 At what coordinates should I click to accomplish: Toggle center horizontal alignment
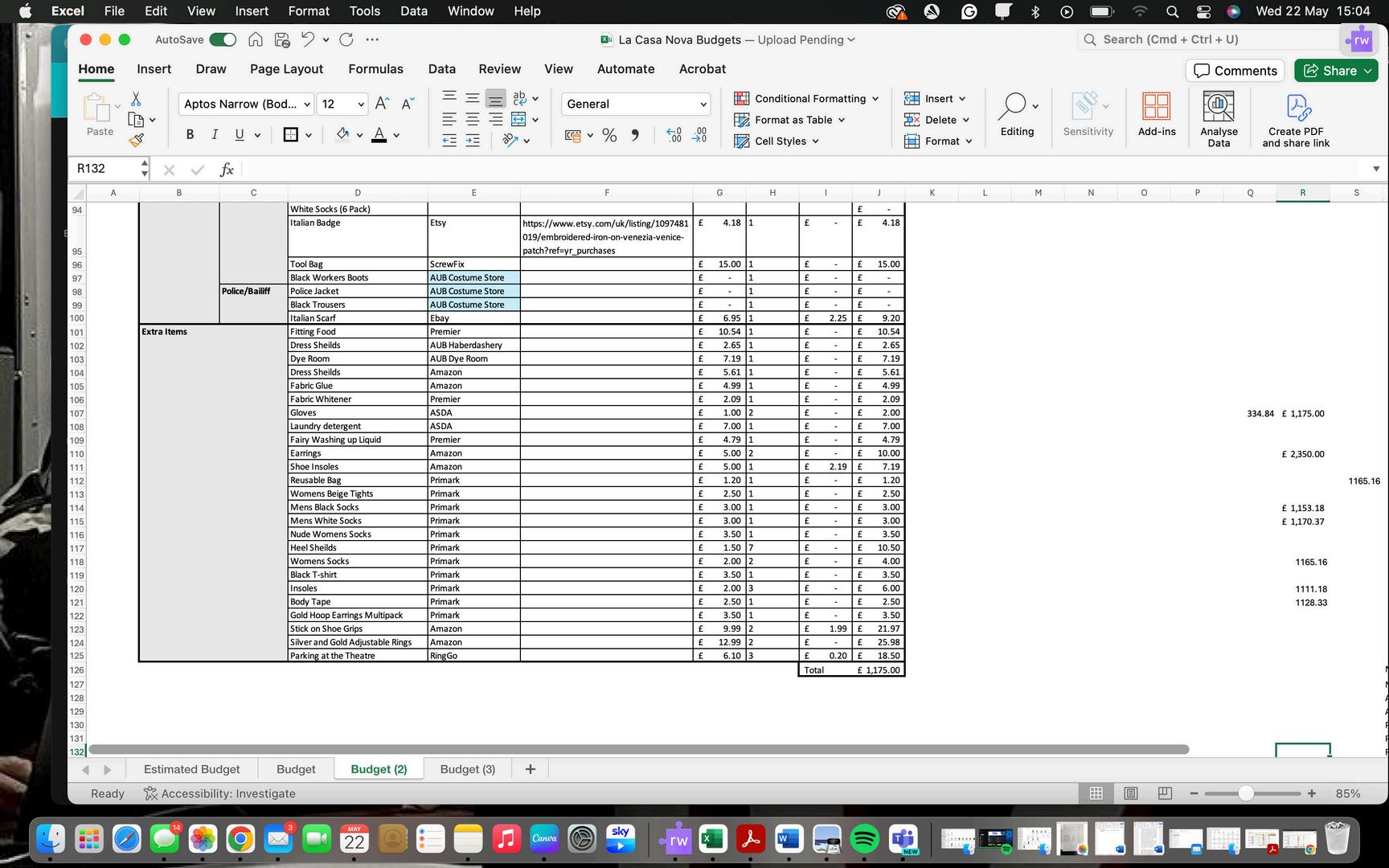pyautogui.click(x=473, y=120)
